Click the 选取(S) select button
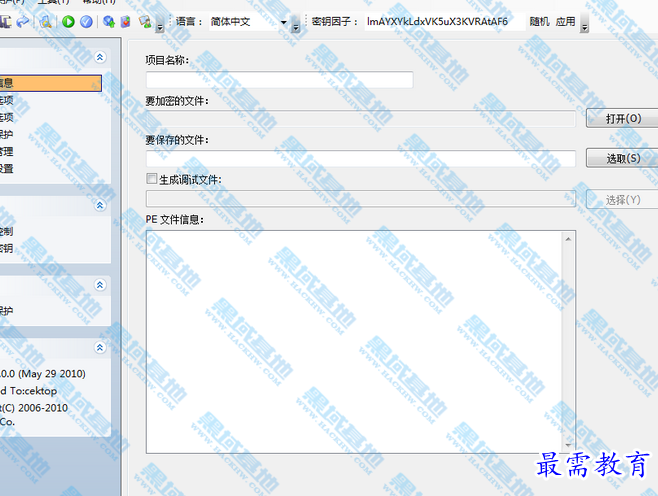 (x=622, y=159)
